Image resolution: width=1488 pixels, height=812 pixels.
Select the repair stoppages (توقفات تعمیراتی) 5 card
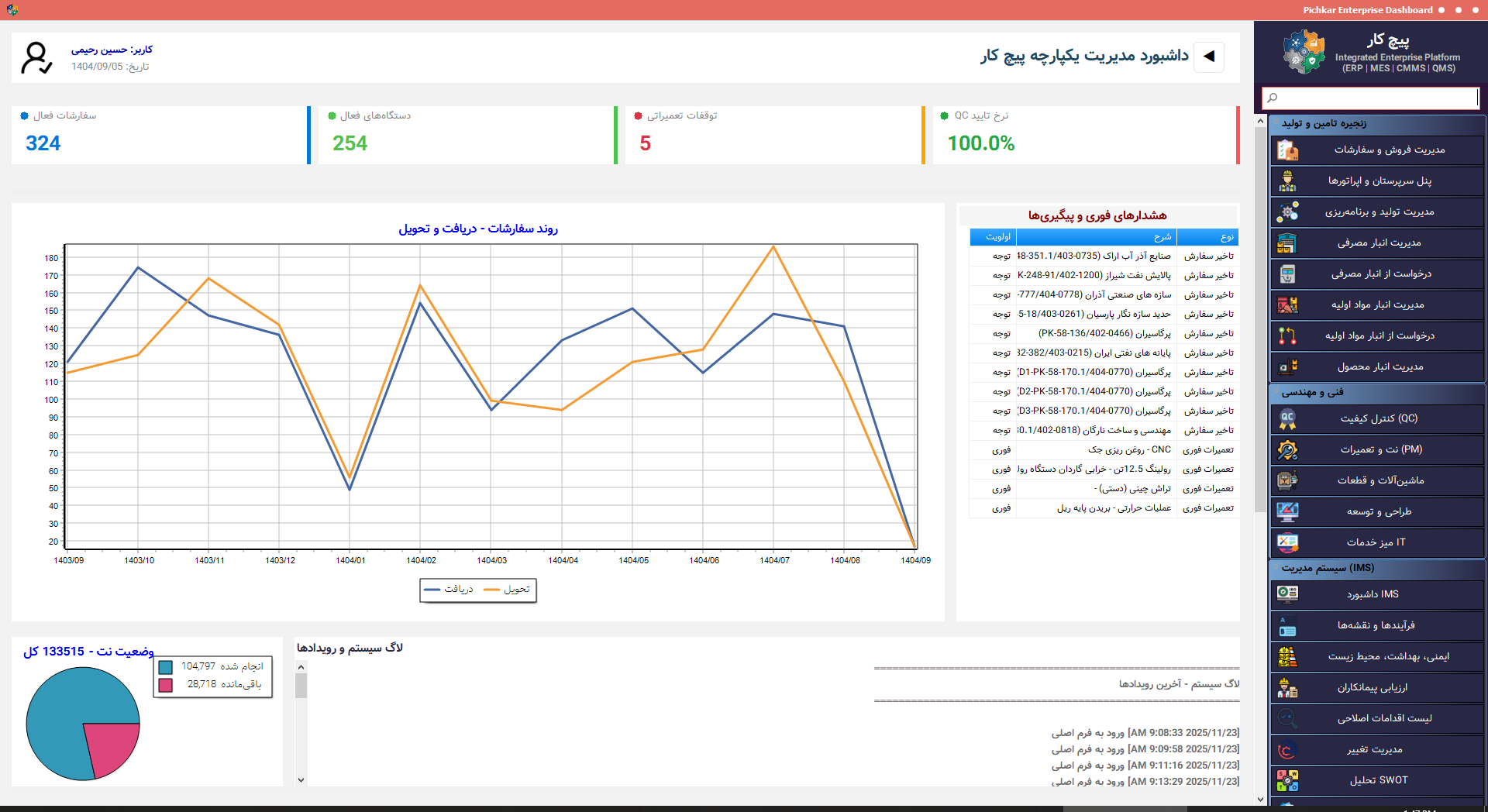tap(775, 135)
